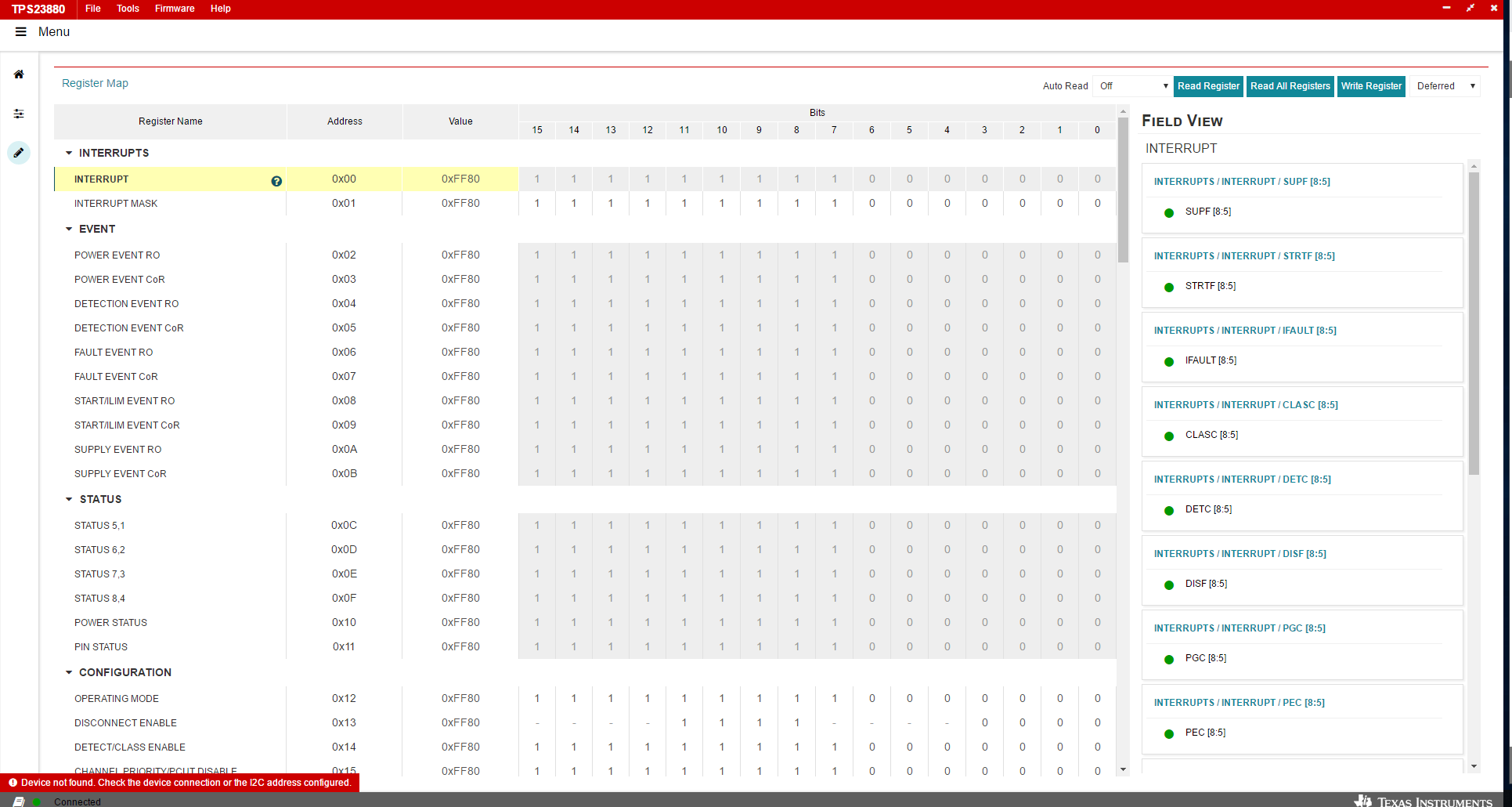Screen dimensions: 1512x807
Task: Click the green PEC [8:5] indicator
Action: (x=1169, y=733)
